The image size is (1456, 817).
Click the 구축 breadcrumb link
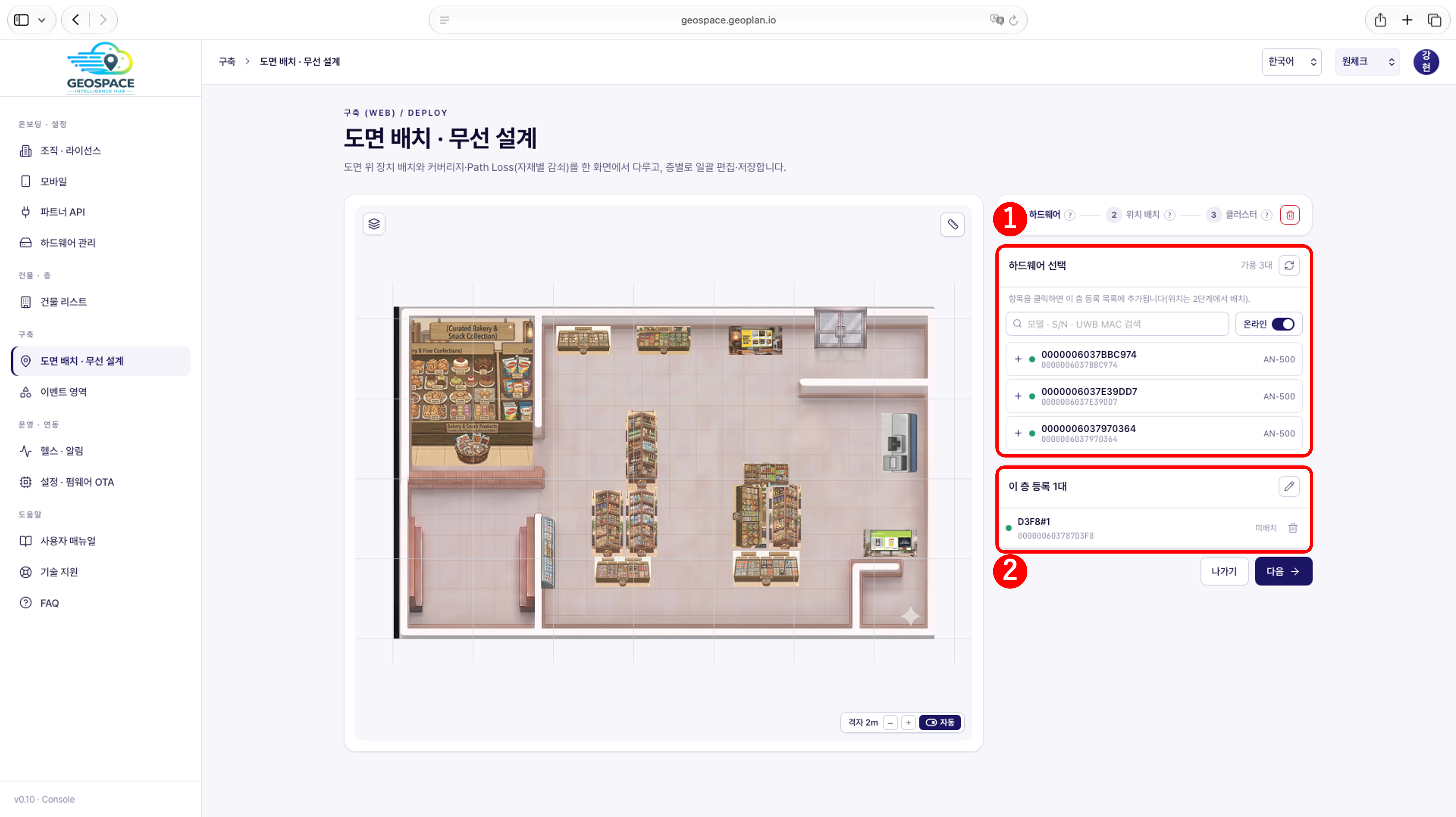227,62
